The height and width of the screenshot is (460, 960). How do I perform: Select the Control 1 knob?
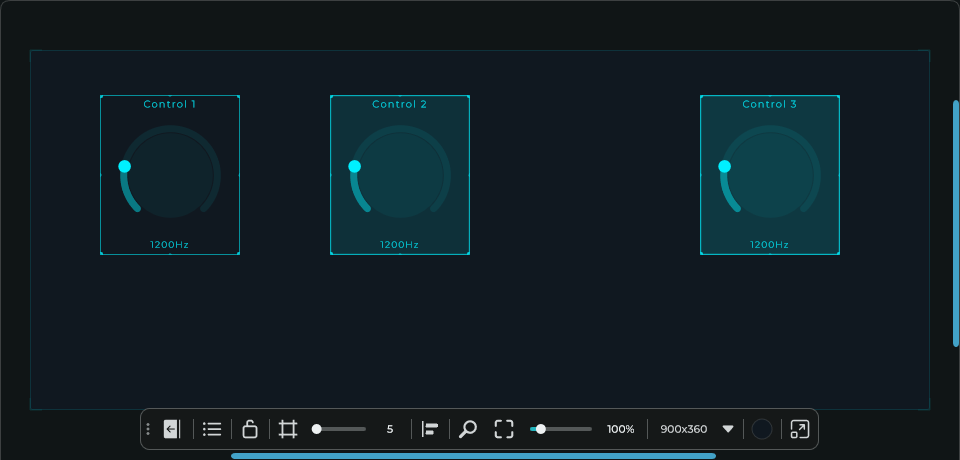coord(170,172)
